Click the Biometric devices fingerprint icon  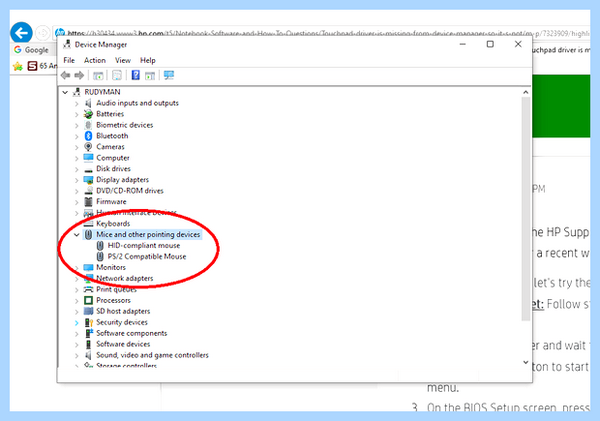[x=88, y=125]
